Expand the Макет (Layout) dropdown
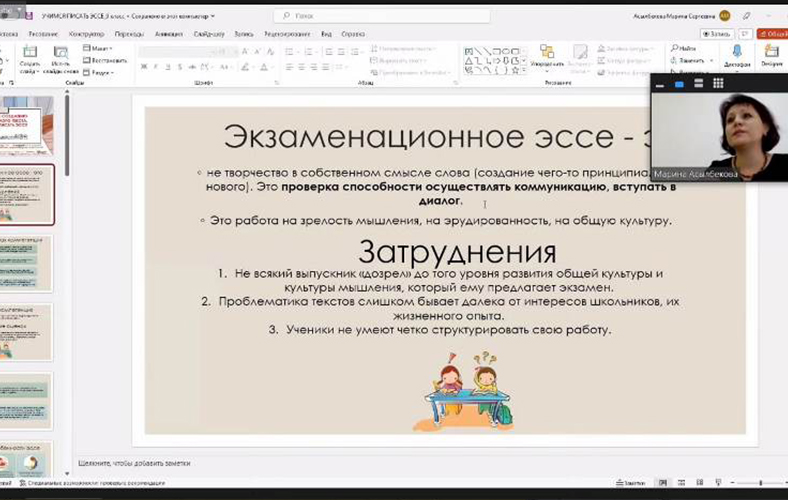This screenshot has height=500, width=788. [98, 48]
